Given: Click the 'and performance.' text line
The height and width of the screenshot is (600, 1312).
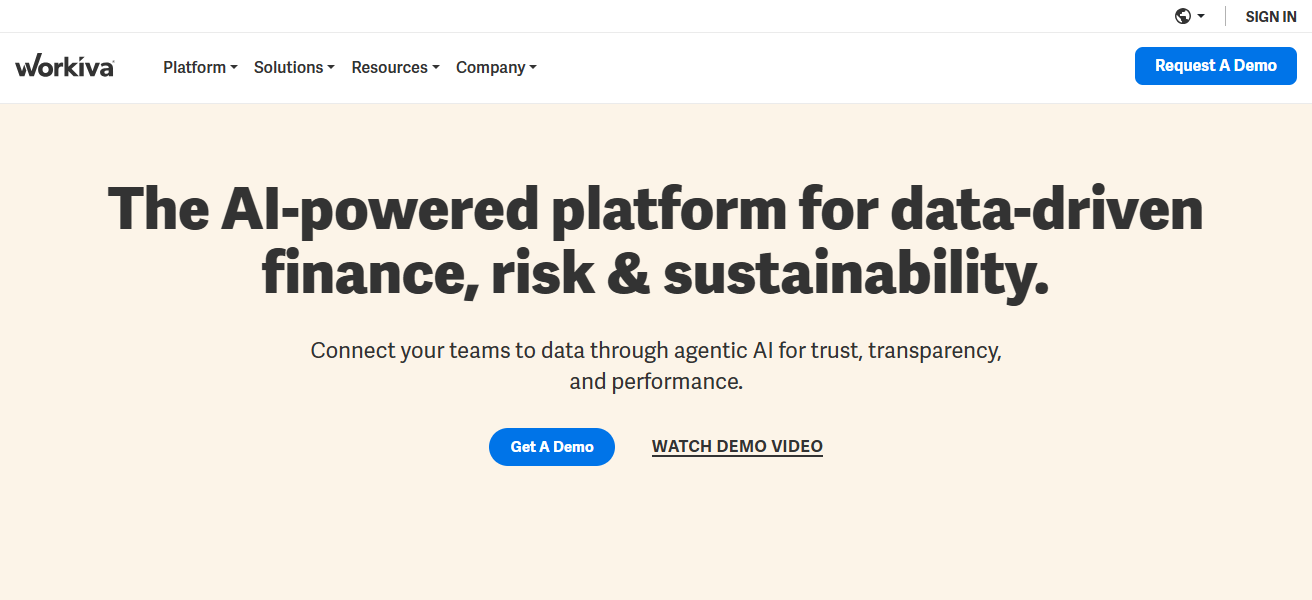Looking at the screenshot, I should 656,382.
